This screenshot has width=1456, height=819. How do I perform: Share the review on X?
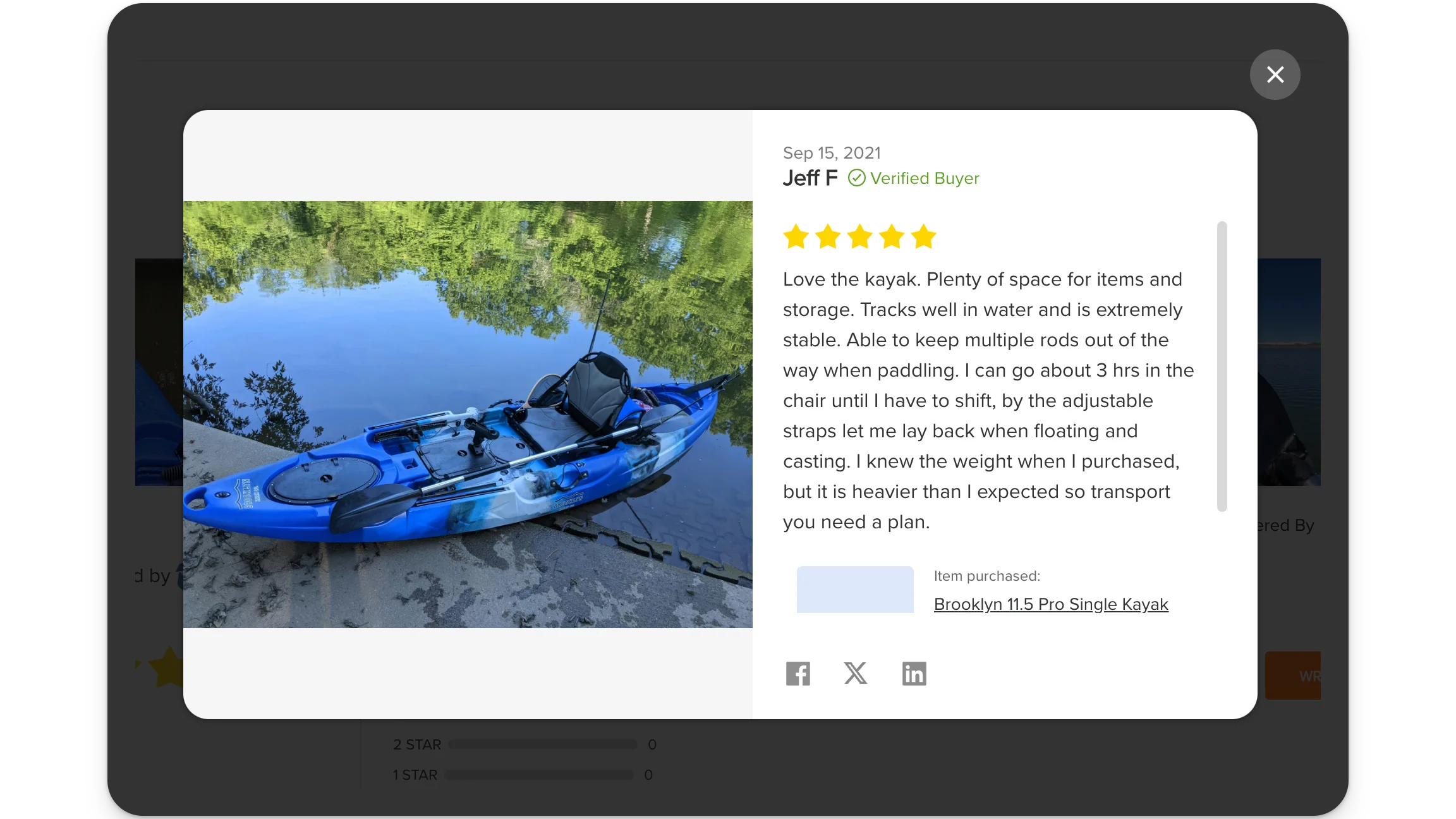[856, 673]
